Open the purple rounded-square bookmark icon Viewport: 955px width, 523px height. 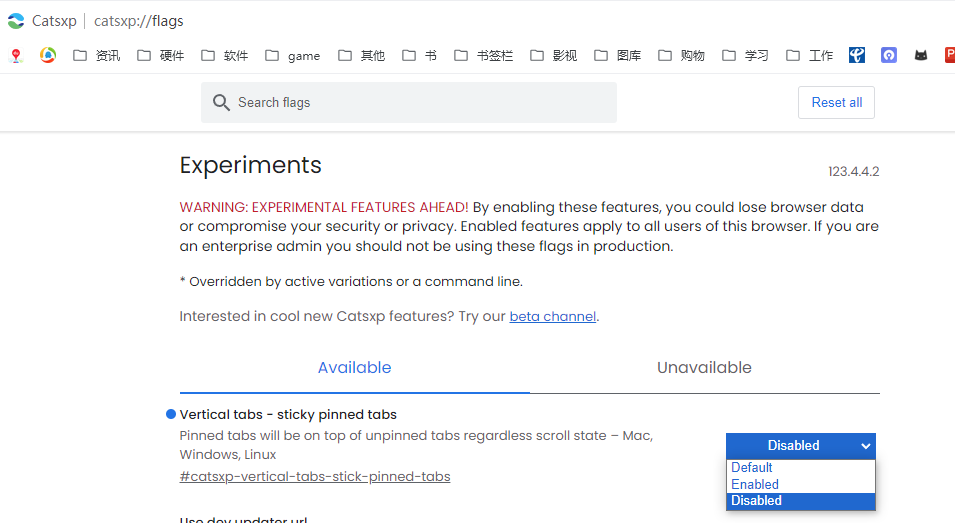tap(889, 55)
